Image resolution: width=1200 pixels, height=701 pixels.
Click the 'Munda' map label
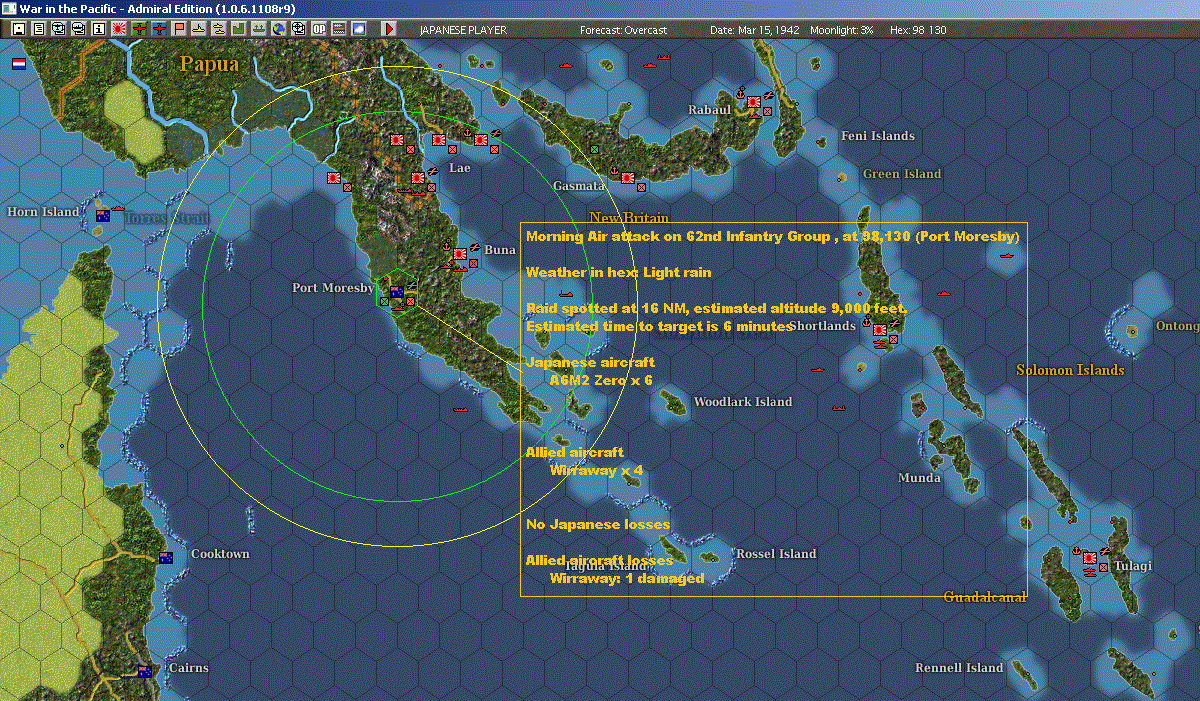[919, 478]
